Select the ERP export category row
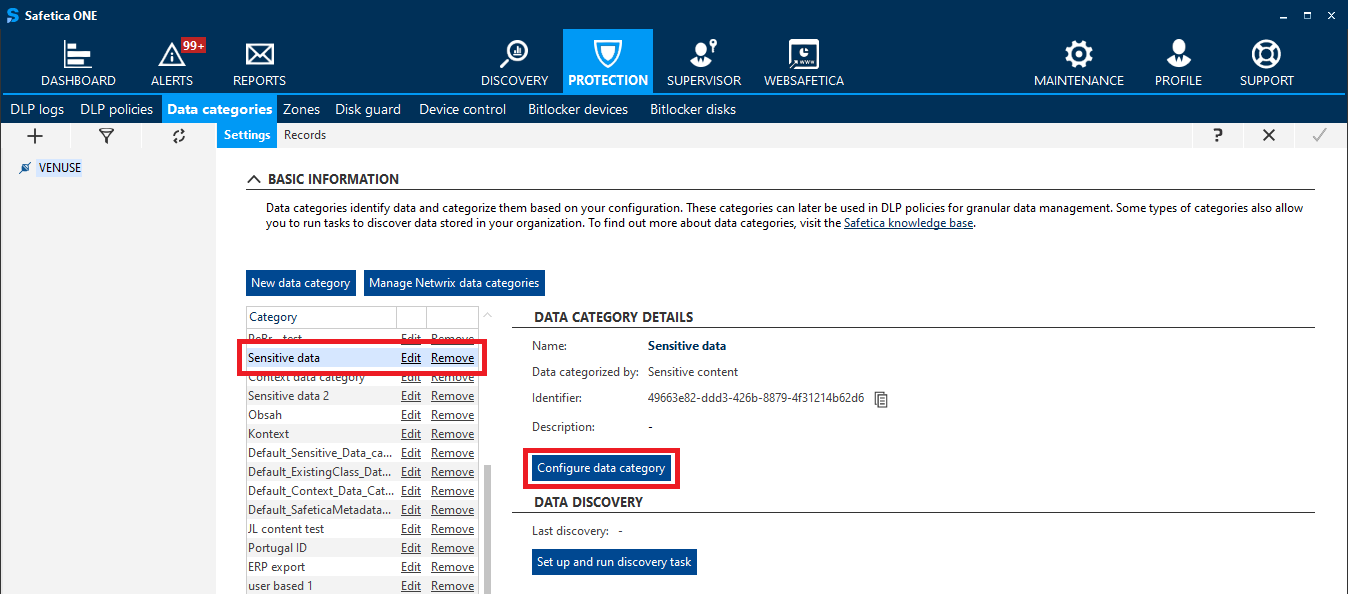This screenshot has width=1348, height=594. tap(362, 567)
